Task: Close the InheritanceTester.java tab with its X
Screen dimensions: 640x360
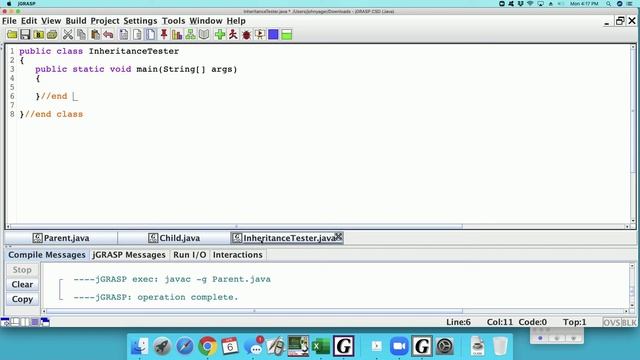Action: pos(339,236)
